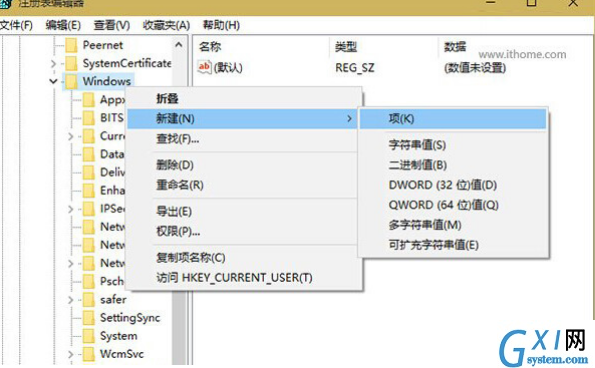The width and height of the screenshot is (595, 368).
Task: Expand the Curr tree node
Action: click(71, 136)
